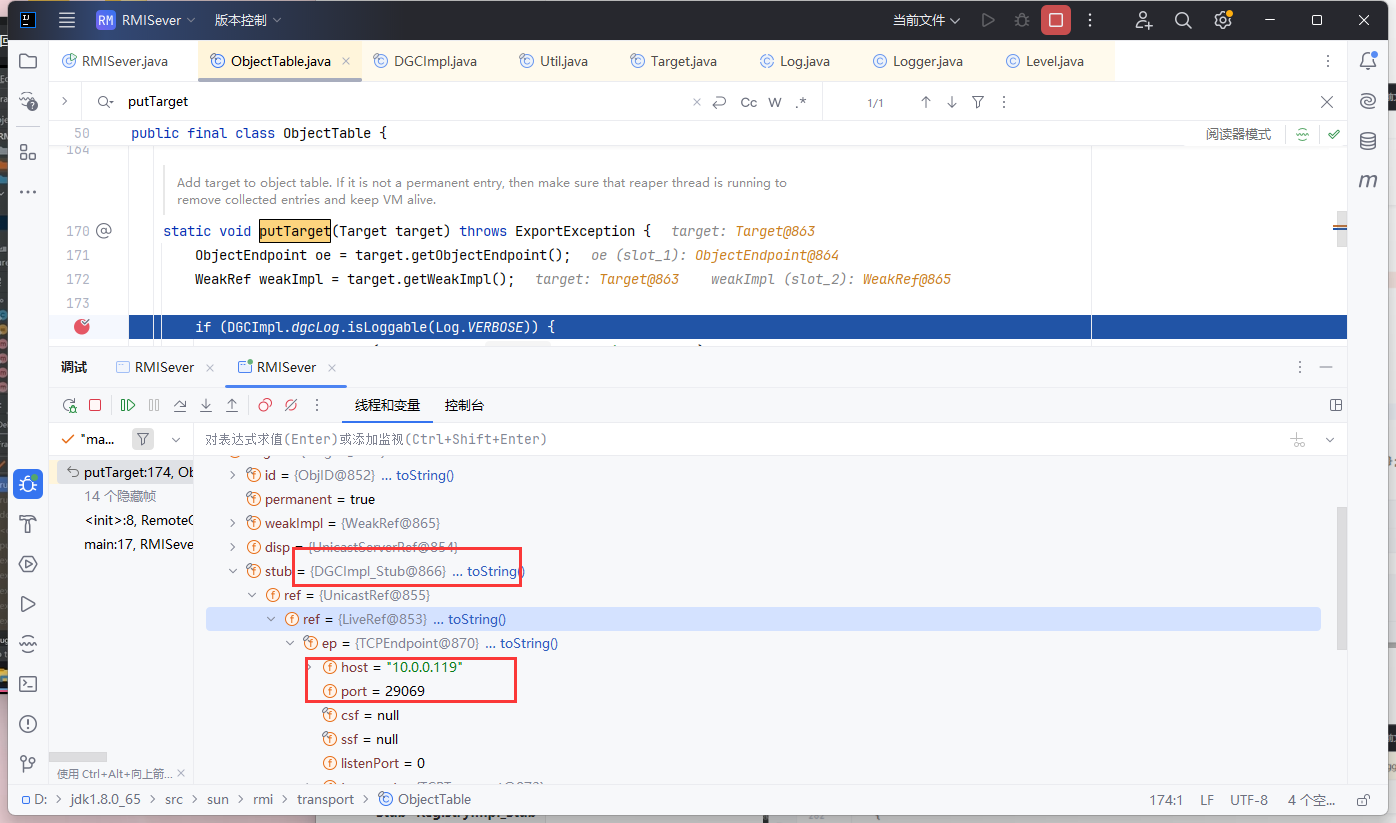Click the variables panel vertical scrollbar
1396x823 pixels.
pos(1341,580)
